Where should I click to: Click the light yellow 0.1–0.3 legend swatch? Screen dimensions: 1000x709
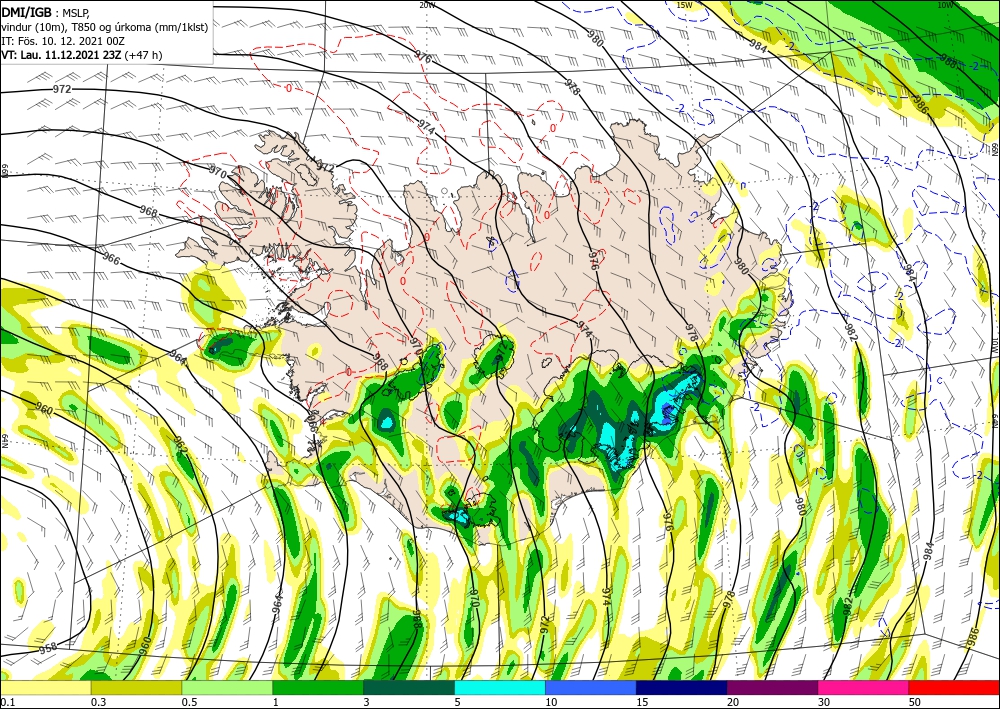coord(45,688)
